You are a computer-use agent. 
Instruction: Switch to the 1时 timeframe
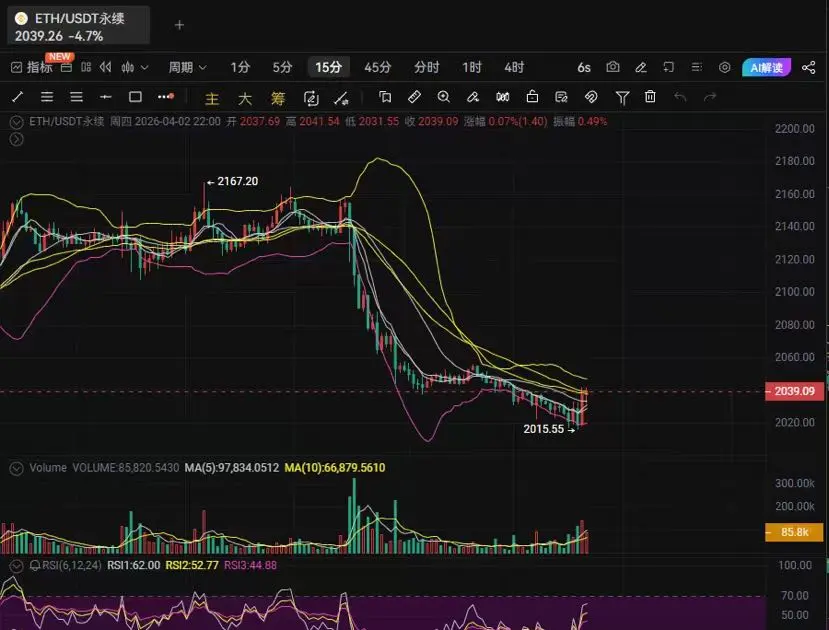point(472,67)
